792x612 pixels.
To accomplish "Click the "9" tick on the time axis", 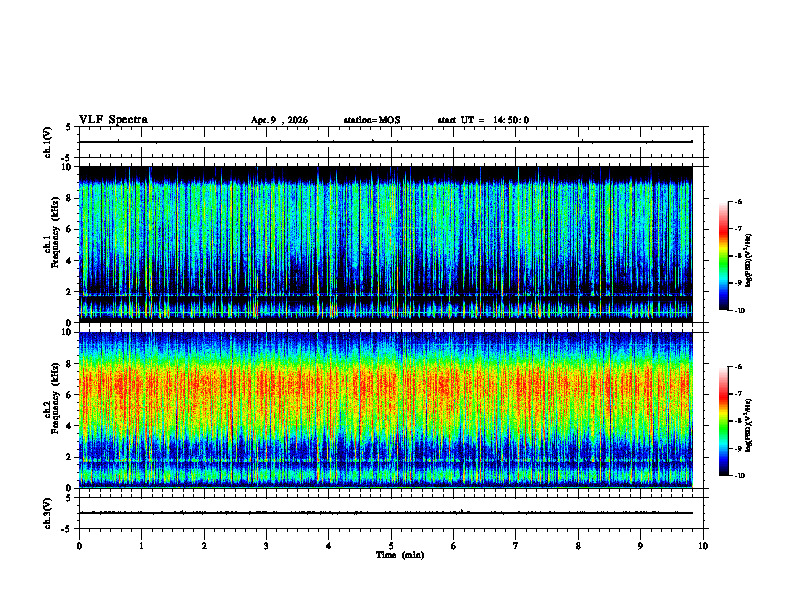I will (x=640, y=546).
